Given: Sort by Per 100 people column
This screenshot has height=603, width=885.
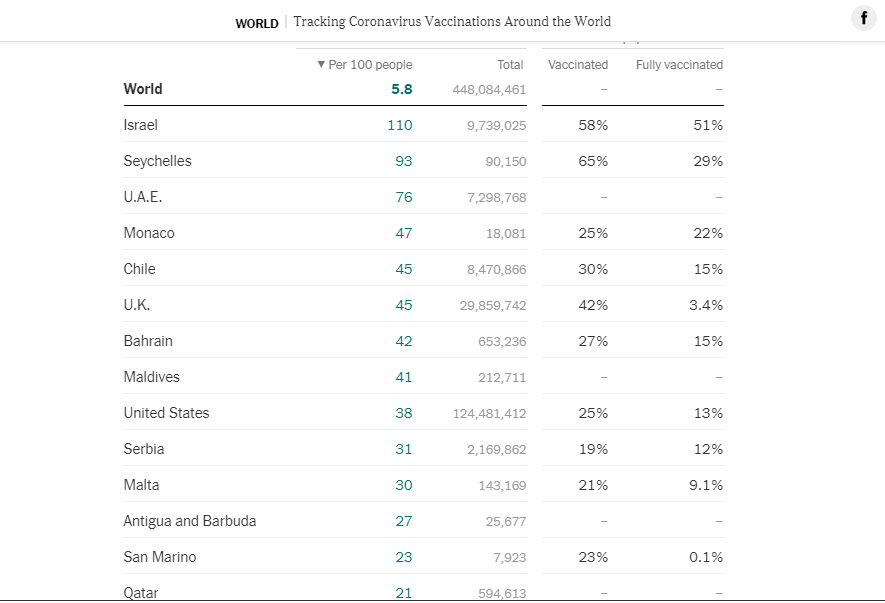Looking at the screenshot, I should [x=365, y=65].
